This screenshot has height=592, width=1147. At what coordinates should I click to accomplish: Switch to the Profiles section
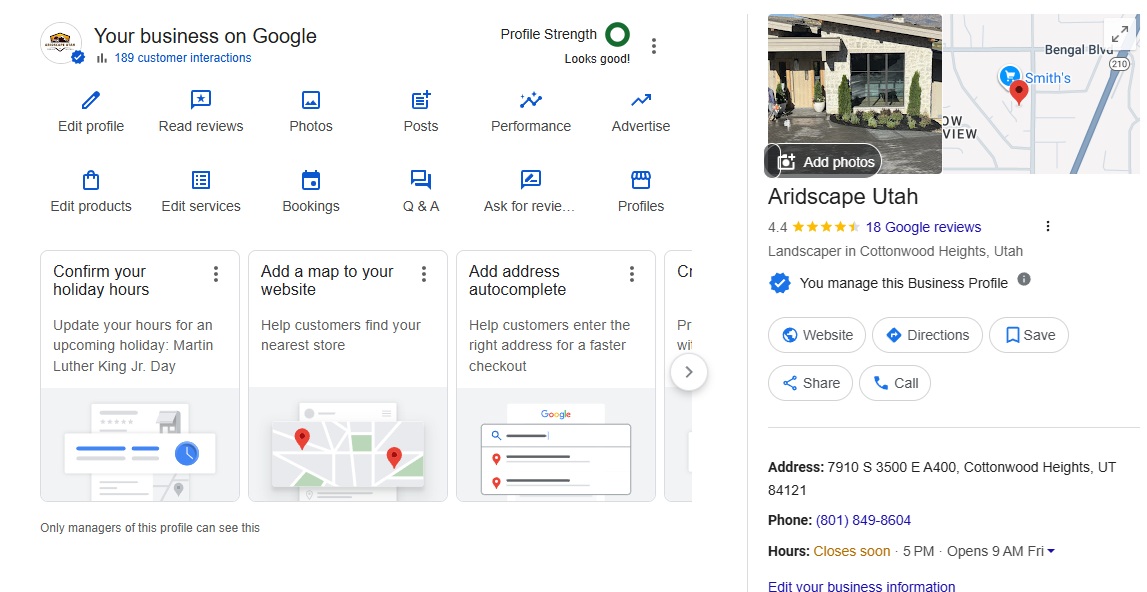click(x=640, y=181)
